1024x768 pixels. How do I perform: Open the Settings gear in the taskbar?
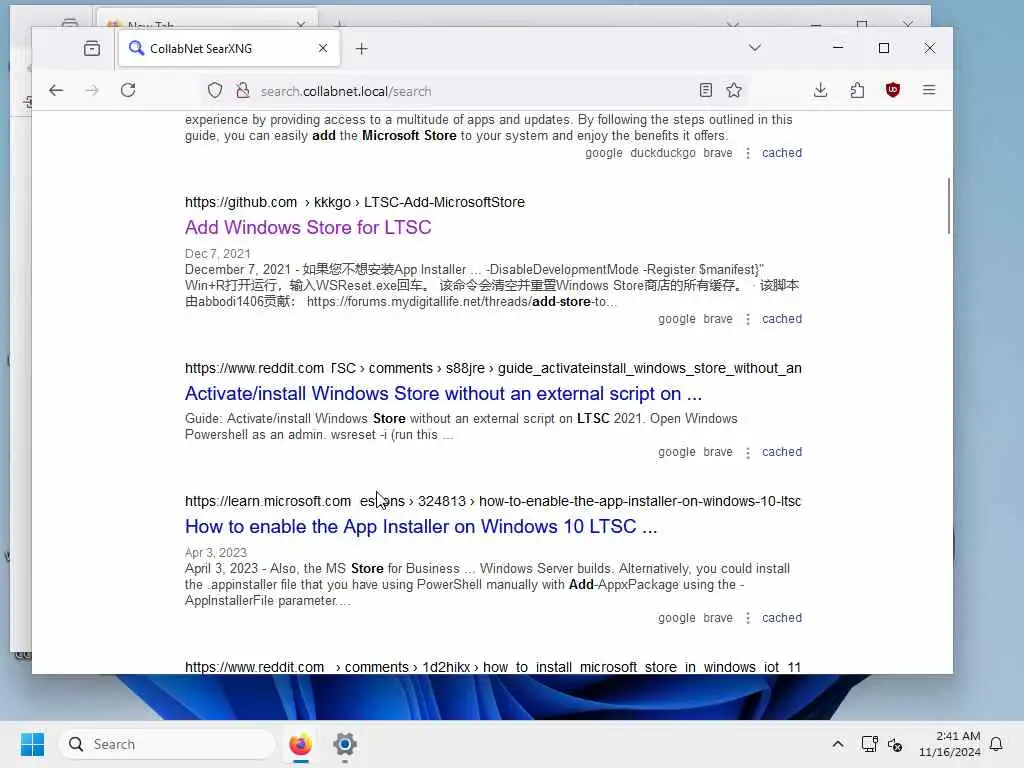click(x=345, y=744)
